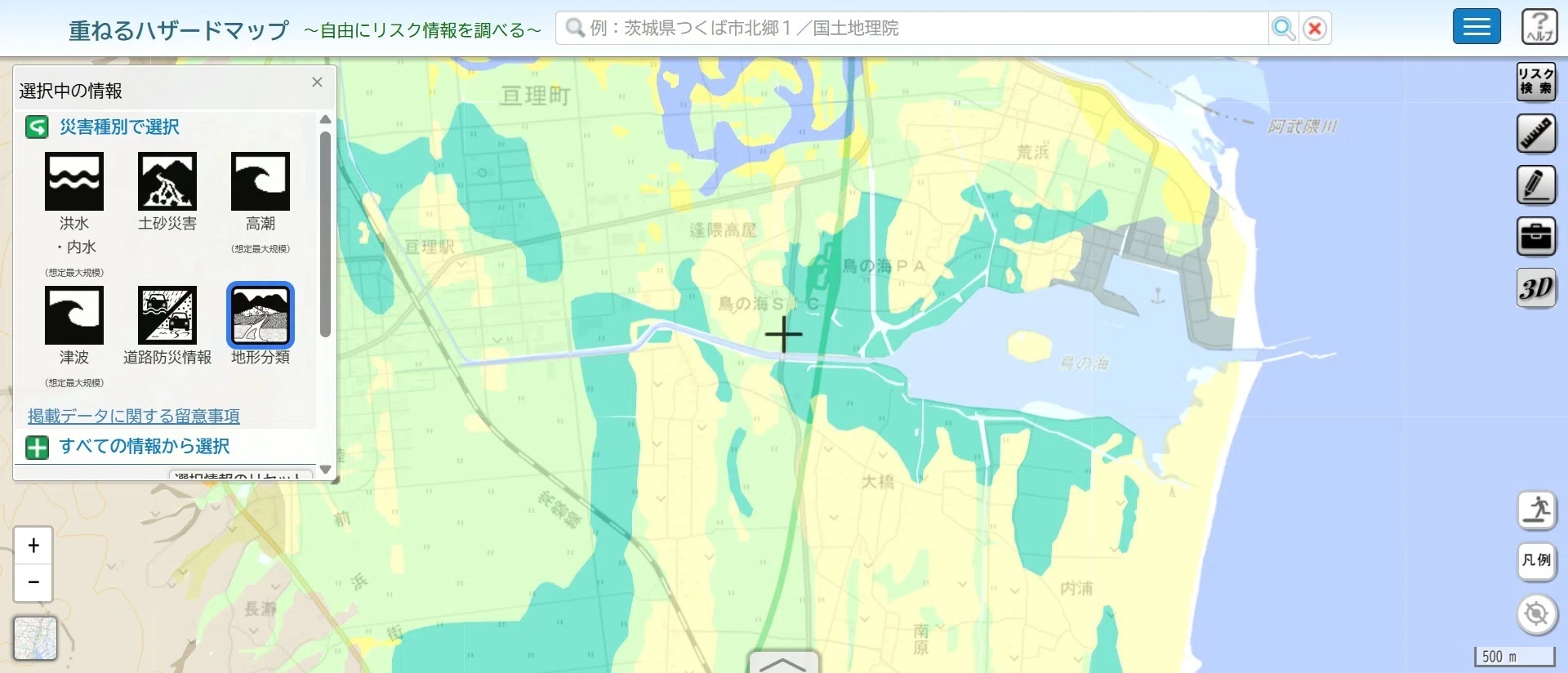Click the 亘理駅 map label
The image size is (1568, 673).
(x=430, y=247)
